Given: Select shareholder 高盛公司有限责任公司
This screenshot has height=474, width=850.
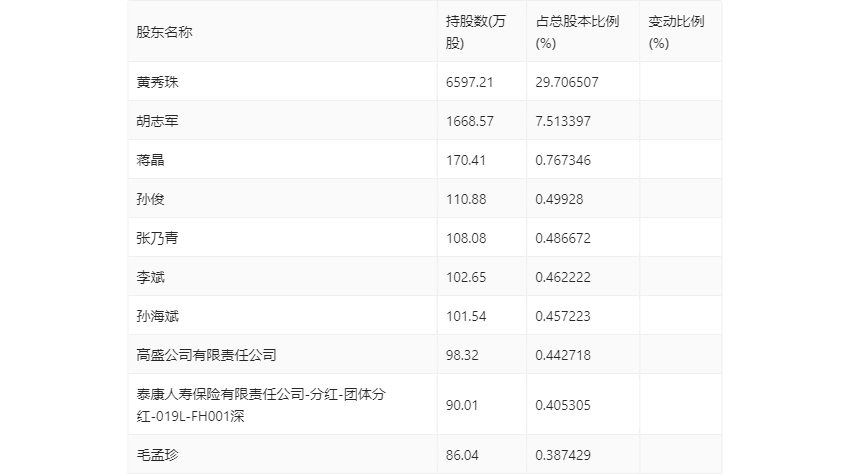Looking at the screenshot, I should pos(207,355).
